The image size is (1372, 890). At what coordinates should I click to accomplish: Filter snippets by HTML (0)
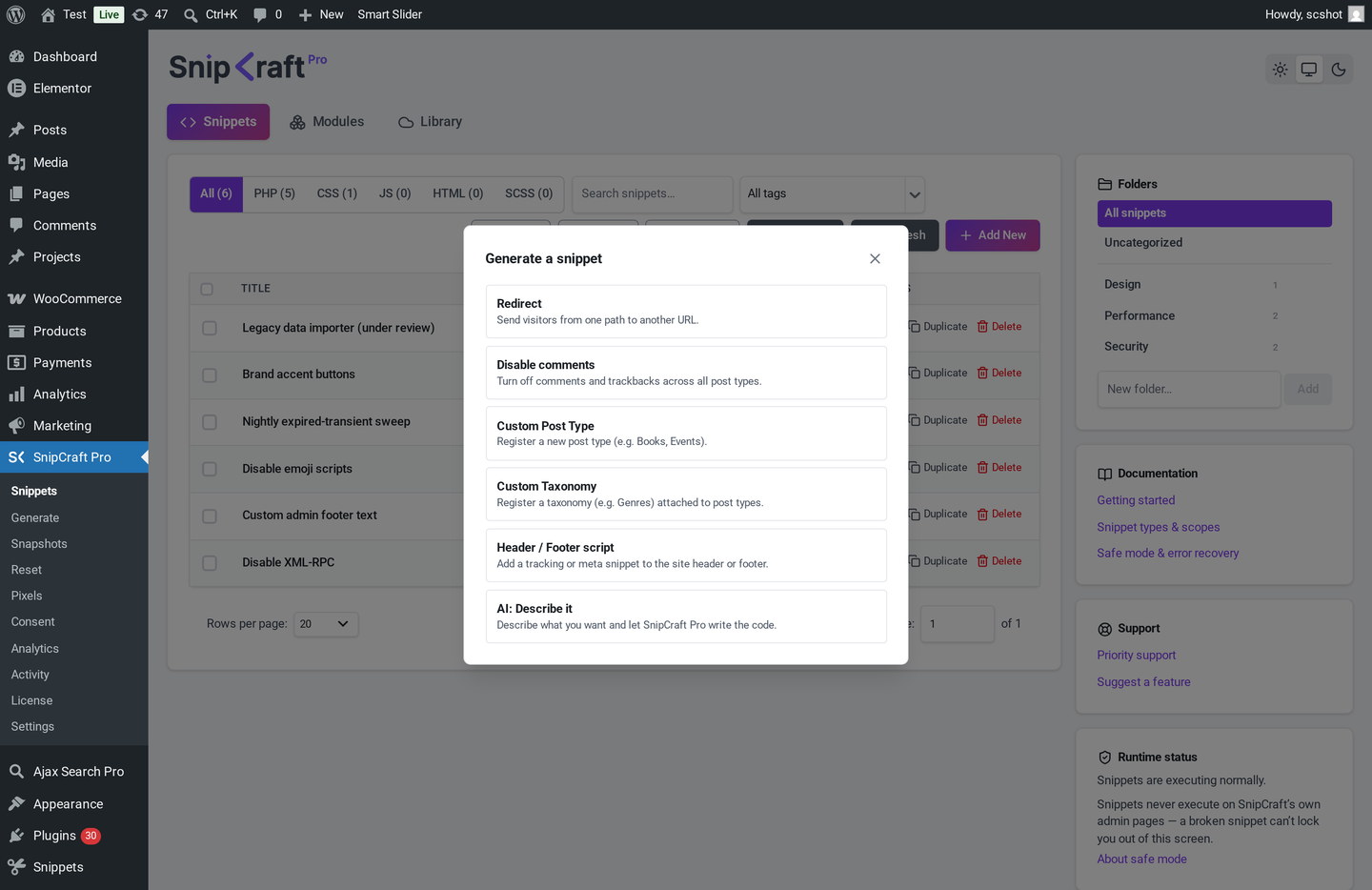click(x=458, y=193)
